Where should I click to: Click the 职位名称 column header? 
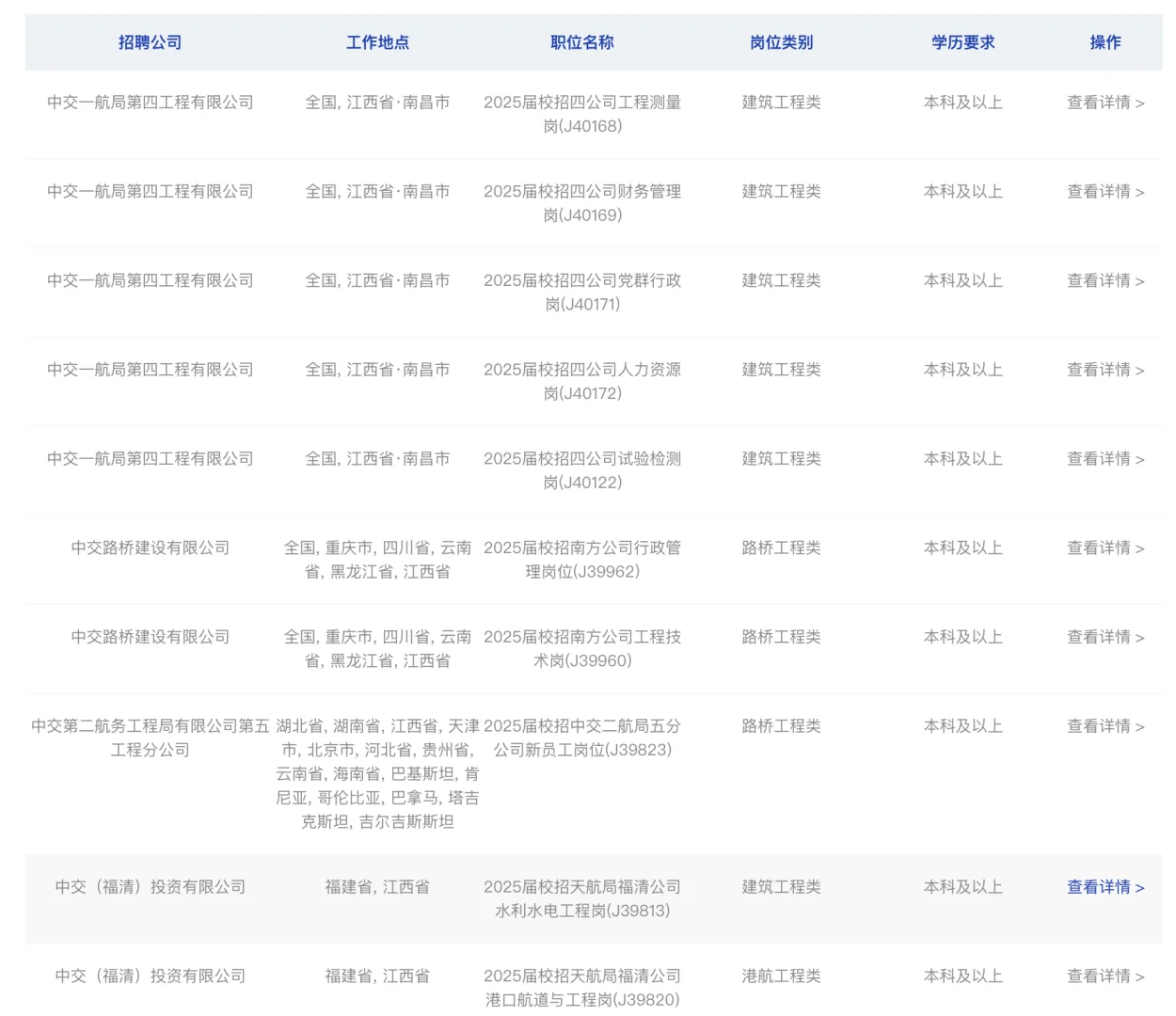582,42
